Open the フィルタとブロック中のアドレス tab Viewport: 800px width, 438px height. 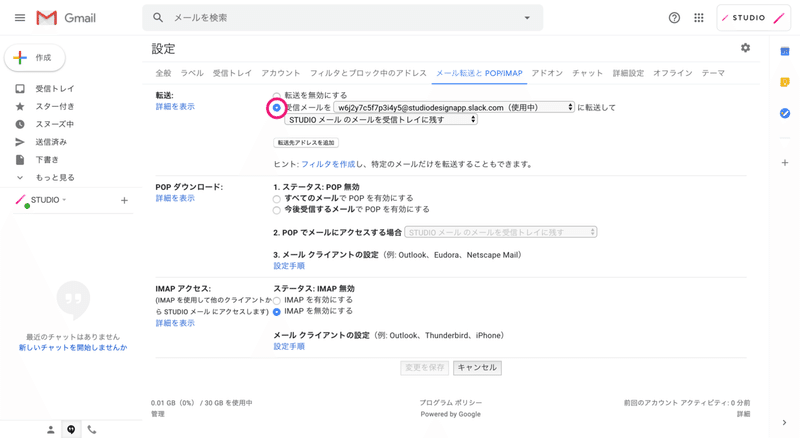(368, 73)
